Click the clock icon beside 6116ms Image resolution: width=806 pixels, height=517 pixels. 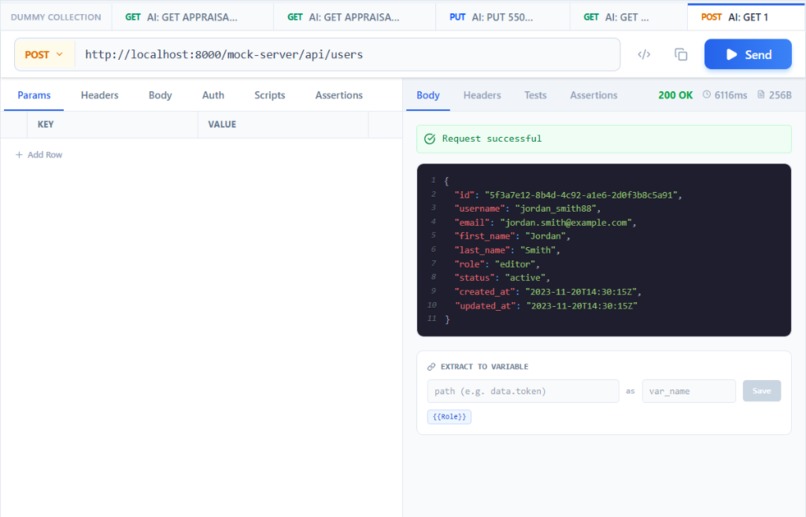[x=707, y=95]
